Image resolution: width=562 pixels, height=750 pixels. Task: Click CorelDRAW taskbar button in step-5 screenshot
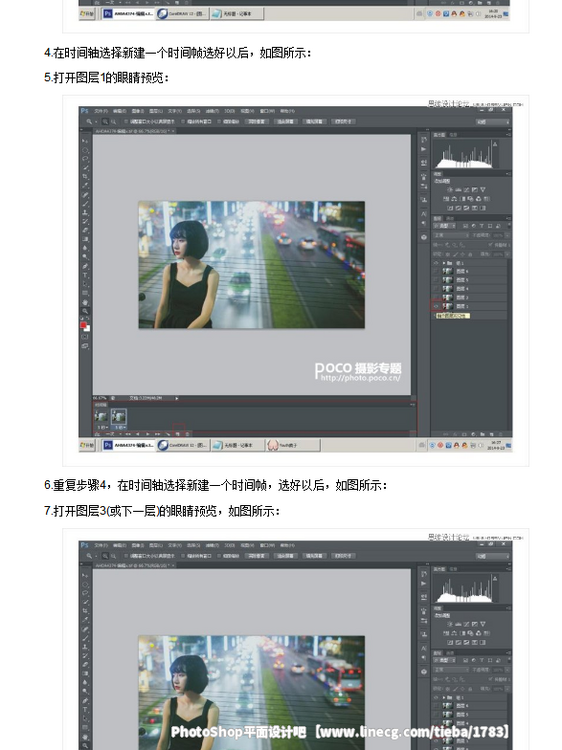click(x=183, y=445)
